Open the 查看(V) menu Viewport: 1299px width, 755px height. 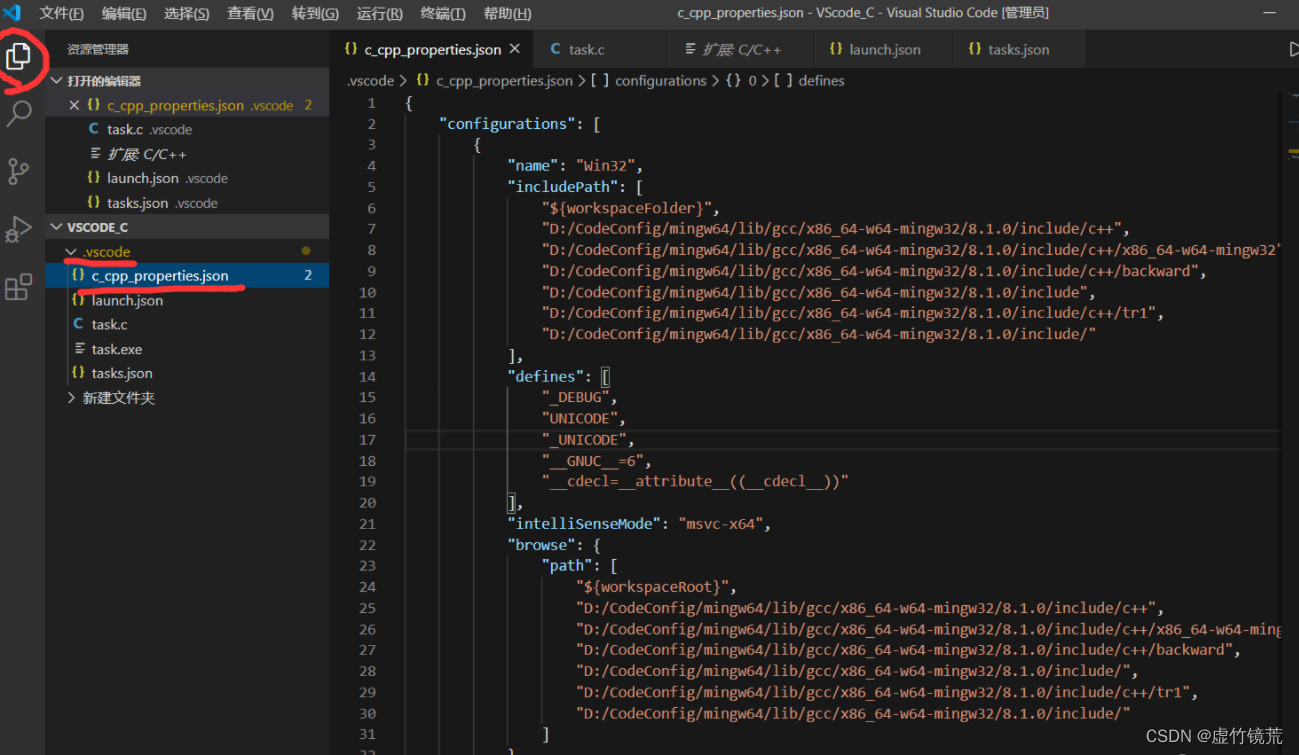tap(250, 13)
